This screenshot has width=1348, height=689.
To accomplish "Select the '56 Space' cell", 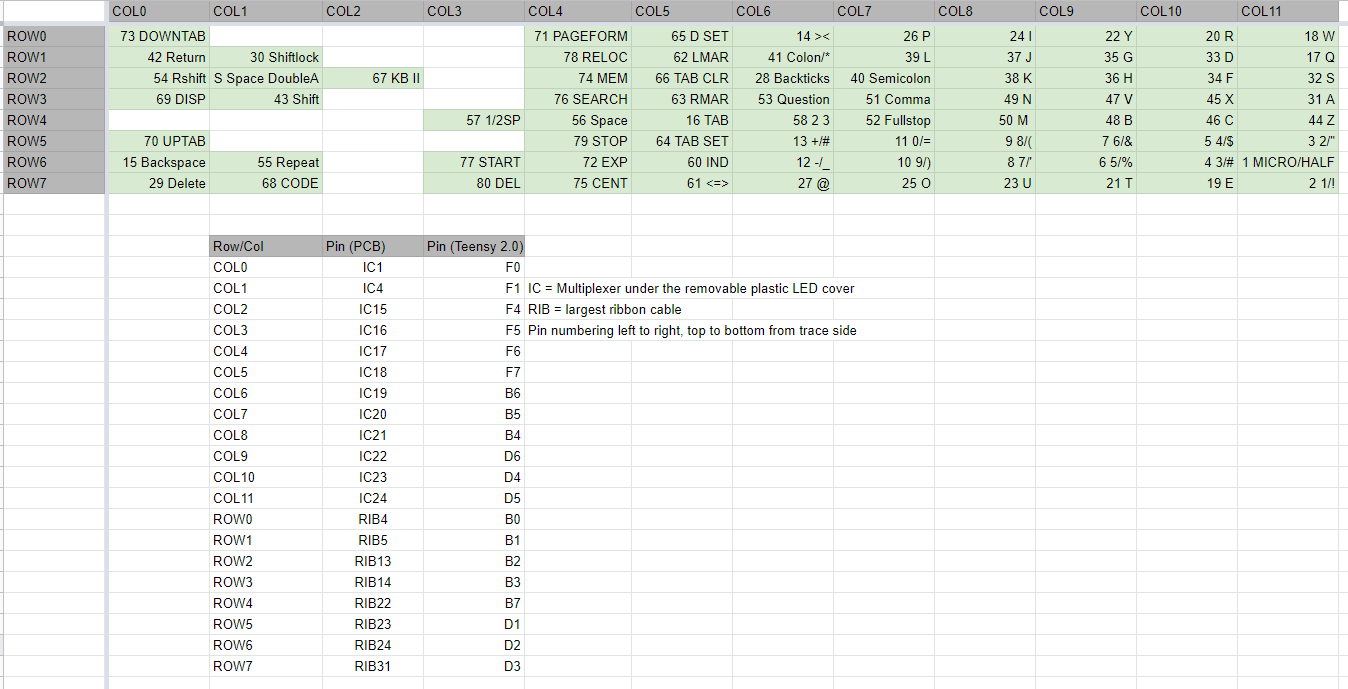I will (578, 120).
